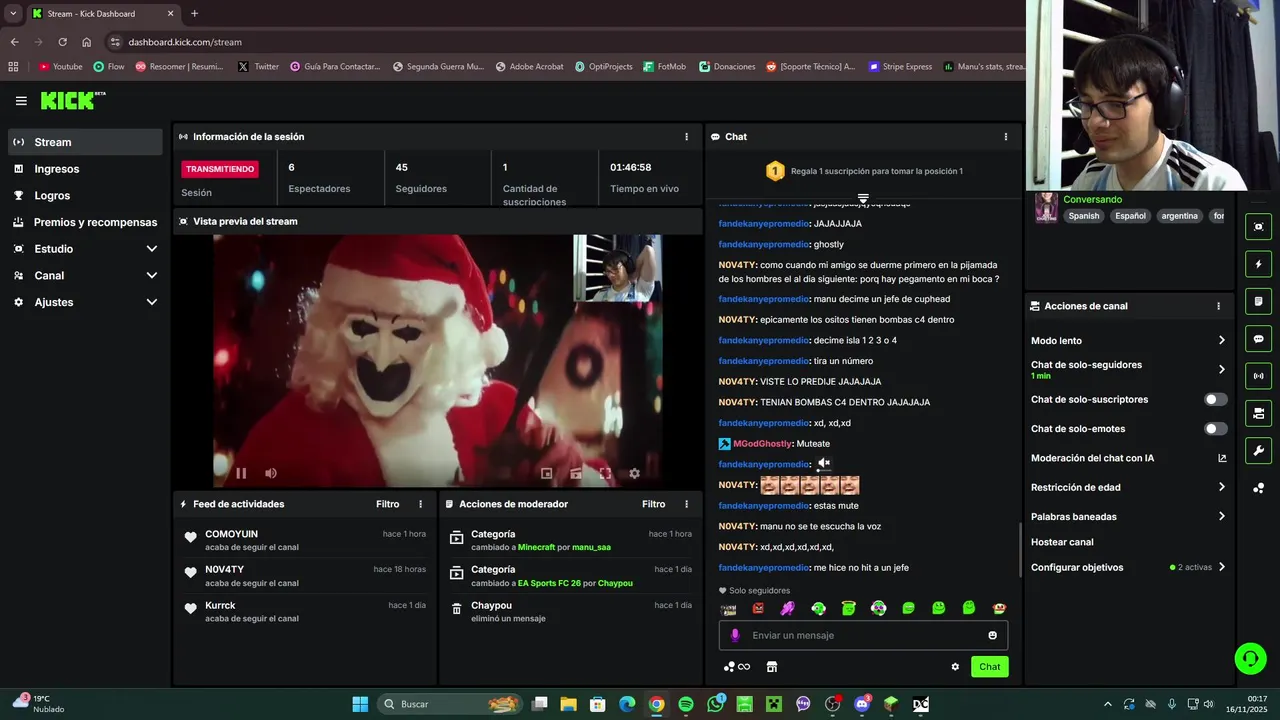Open chat settings gear
Viewport: 1280px width, 720px height.
tap(955, 667)
